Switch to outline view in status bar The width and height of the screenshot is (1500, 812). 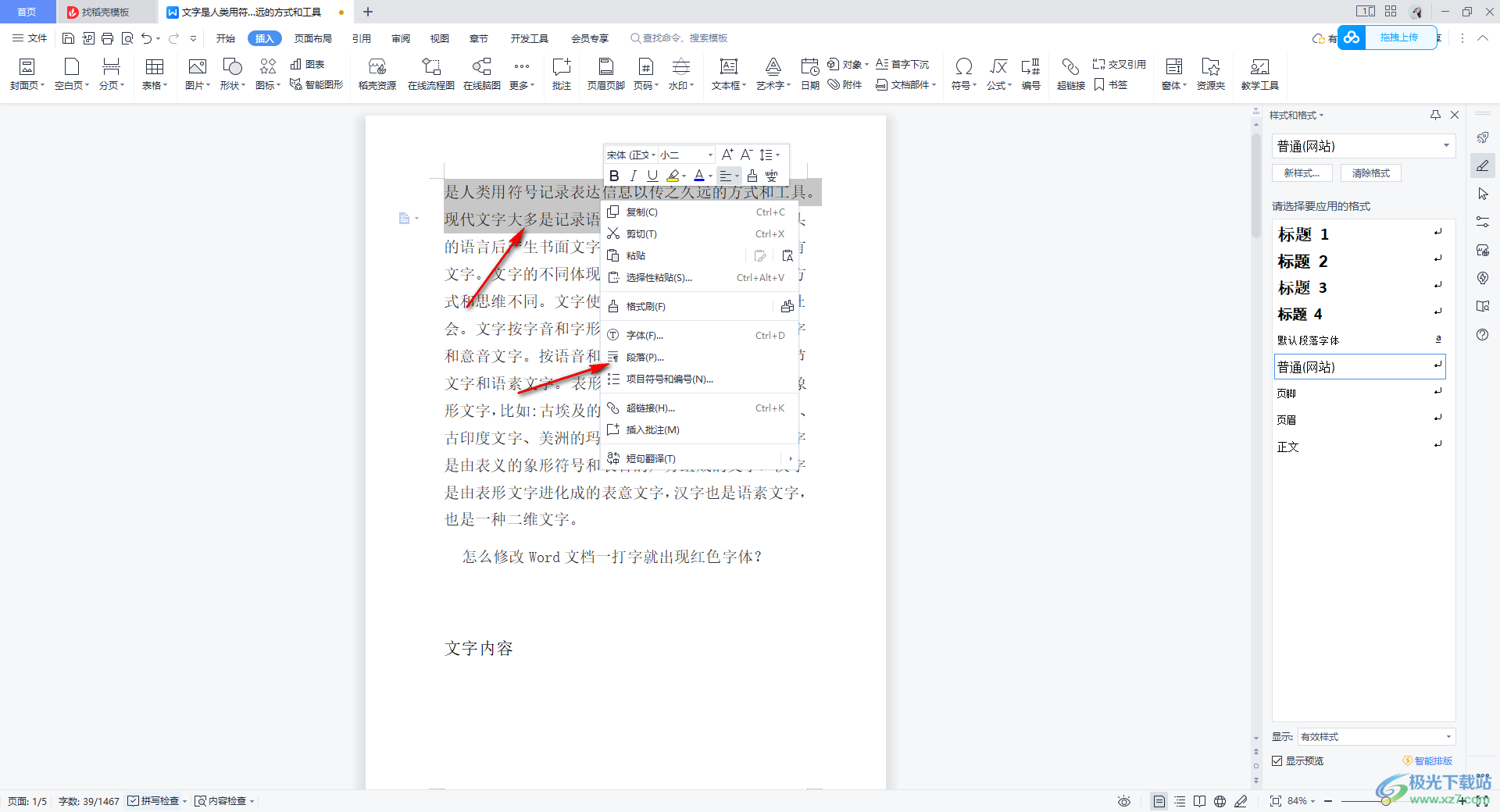1180,801
